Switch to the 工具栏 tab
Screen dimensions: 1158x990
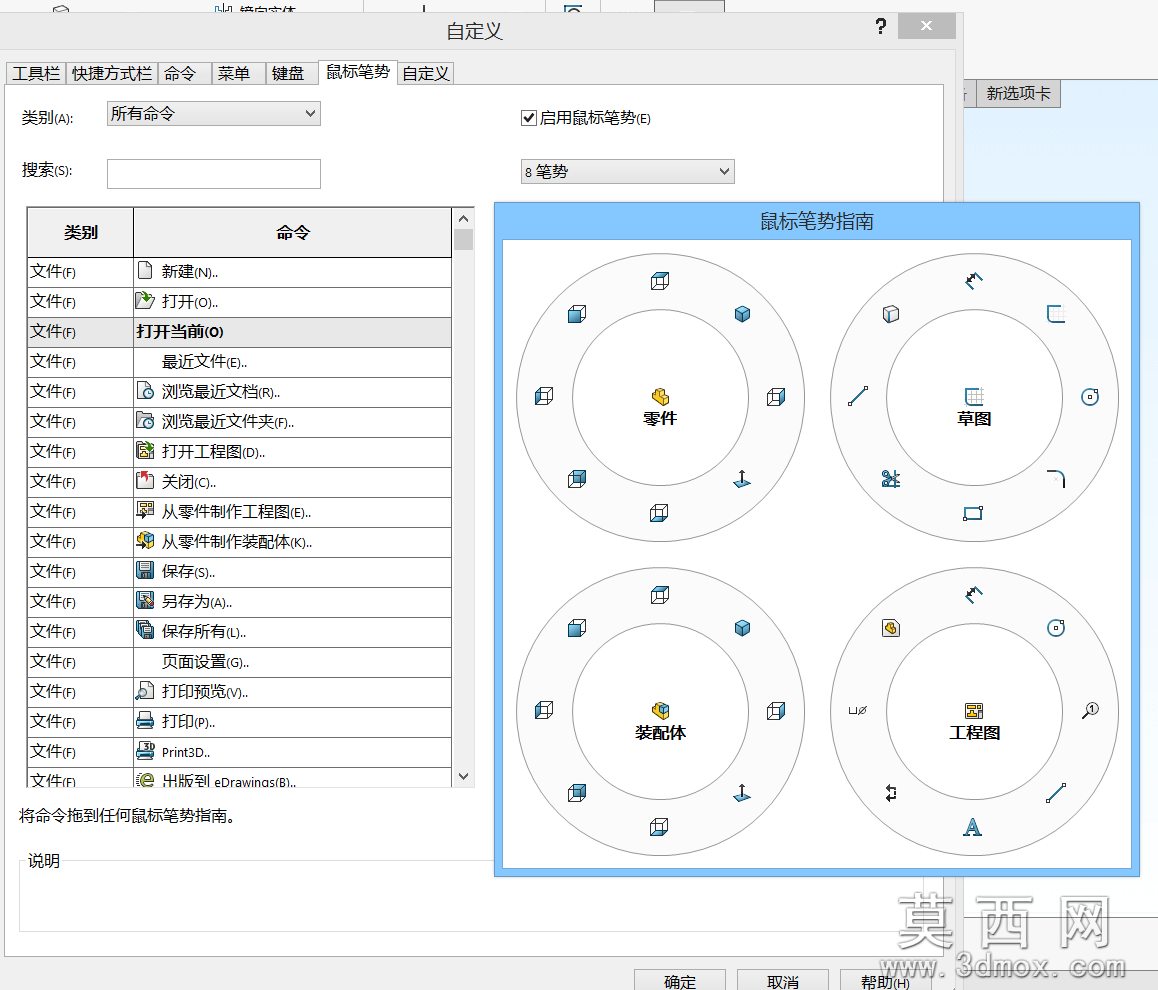point(35,73)
